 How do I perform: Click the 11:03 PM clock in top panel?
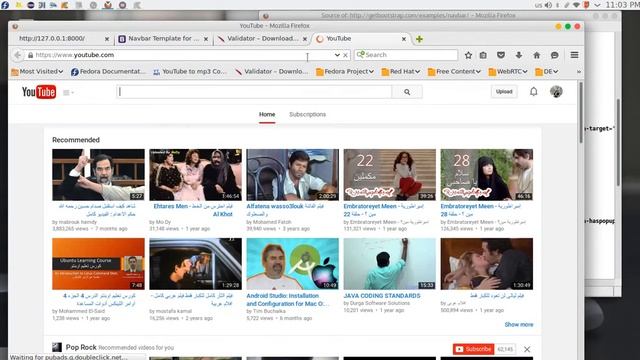[622, 5]
